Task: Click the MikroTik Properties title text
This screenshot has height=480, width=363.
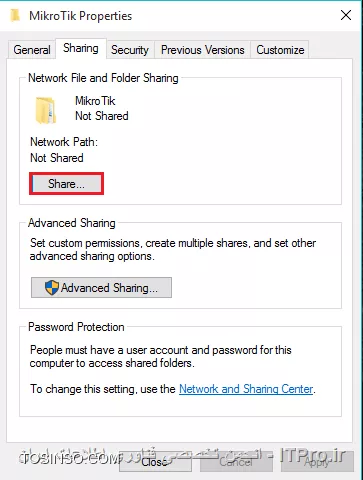Action: pos(81,16)
